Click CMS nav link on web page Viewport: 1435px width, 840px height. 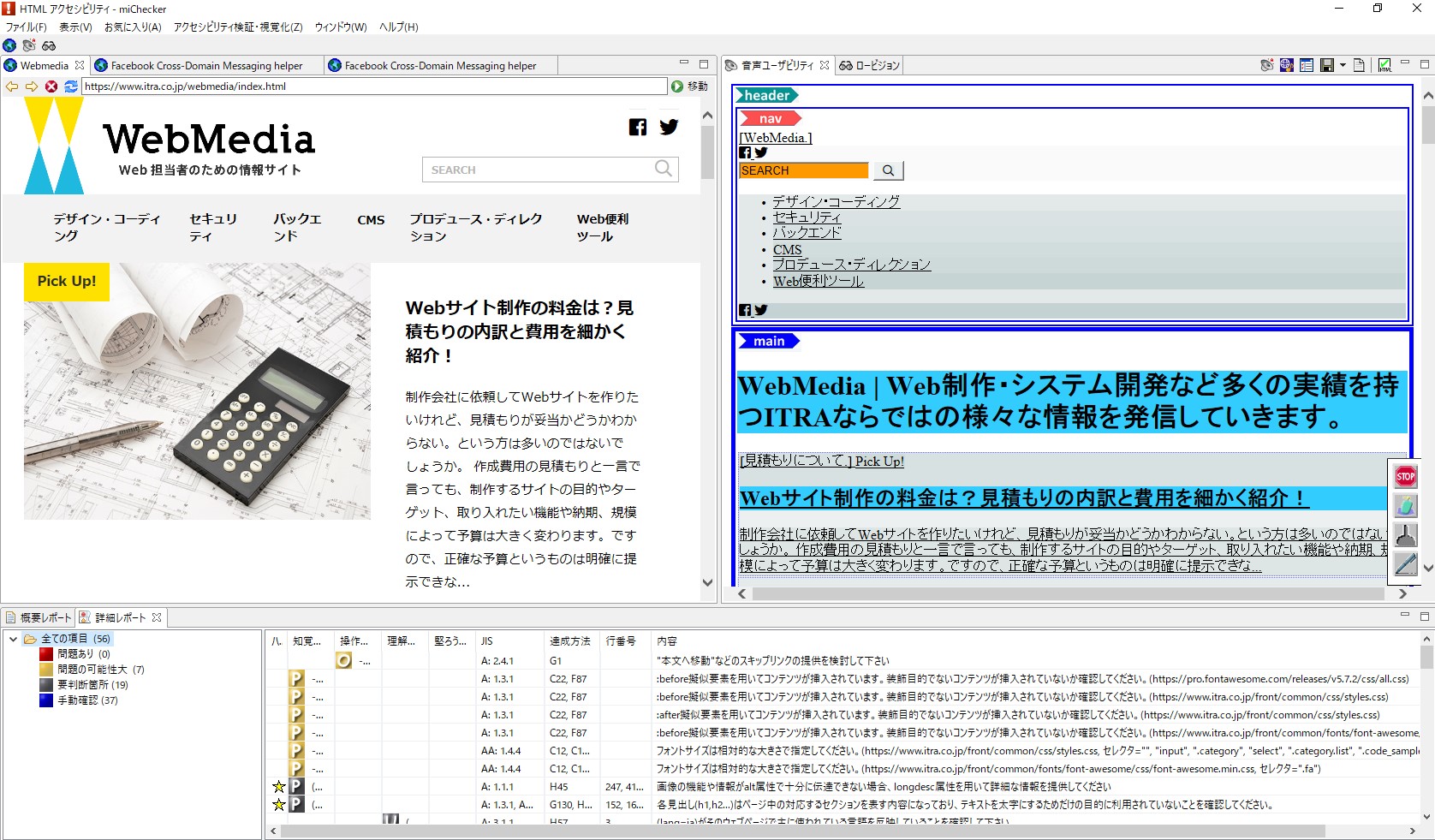[371, 220]
